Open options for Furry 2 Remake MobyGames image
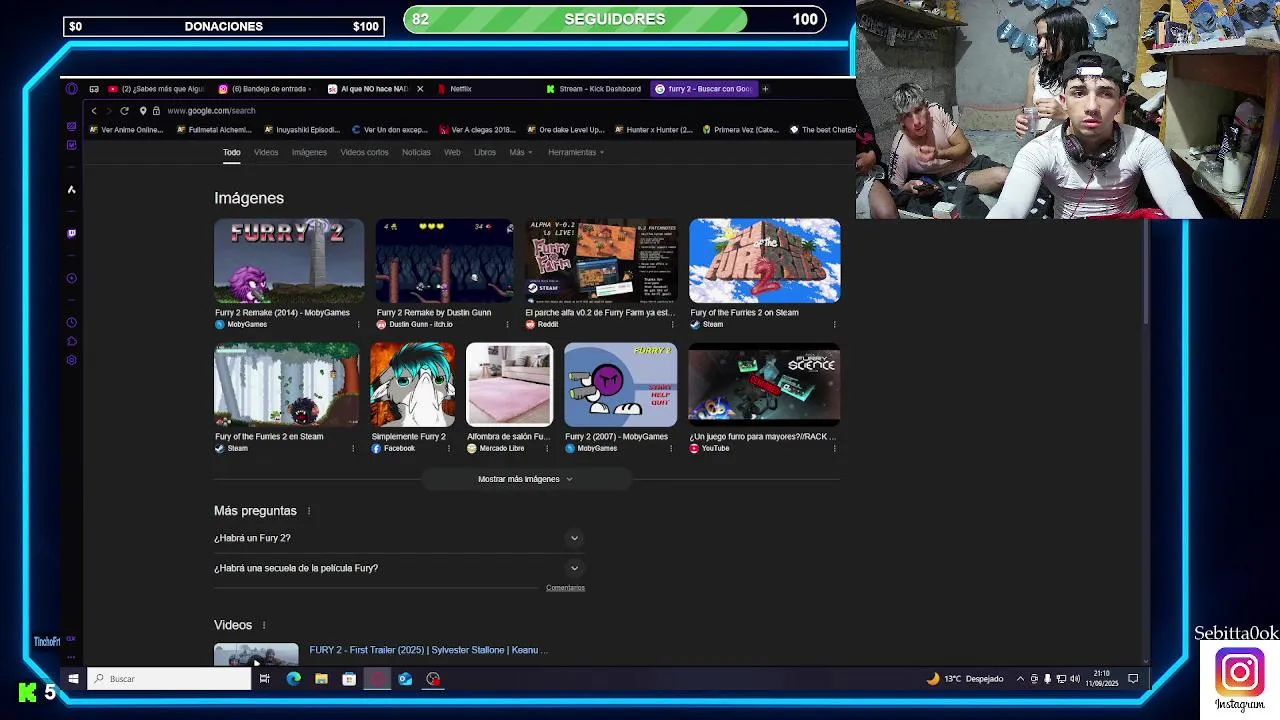The height and width of the screenshot is (720, 1280). point(358,324)
